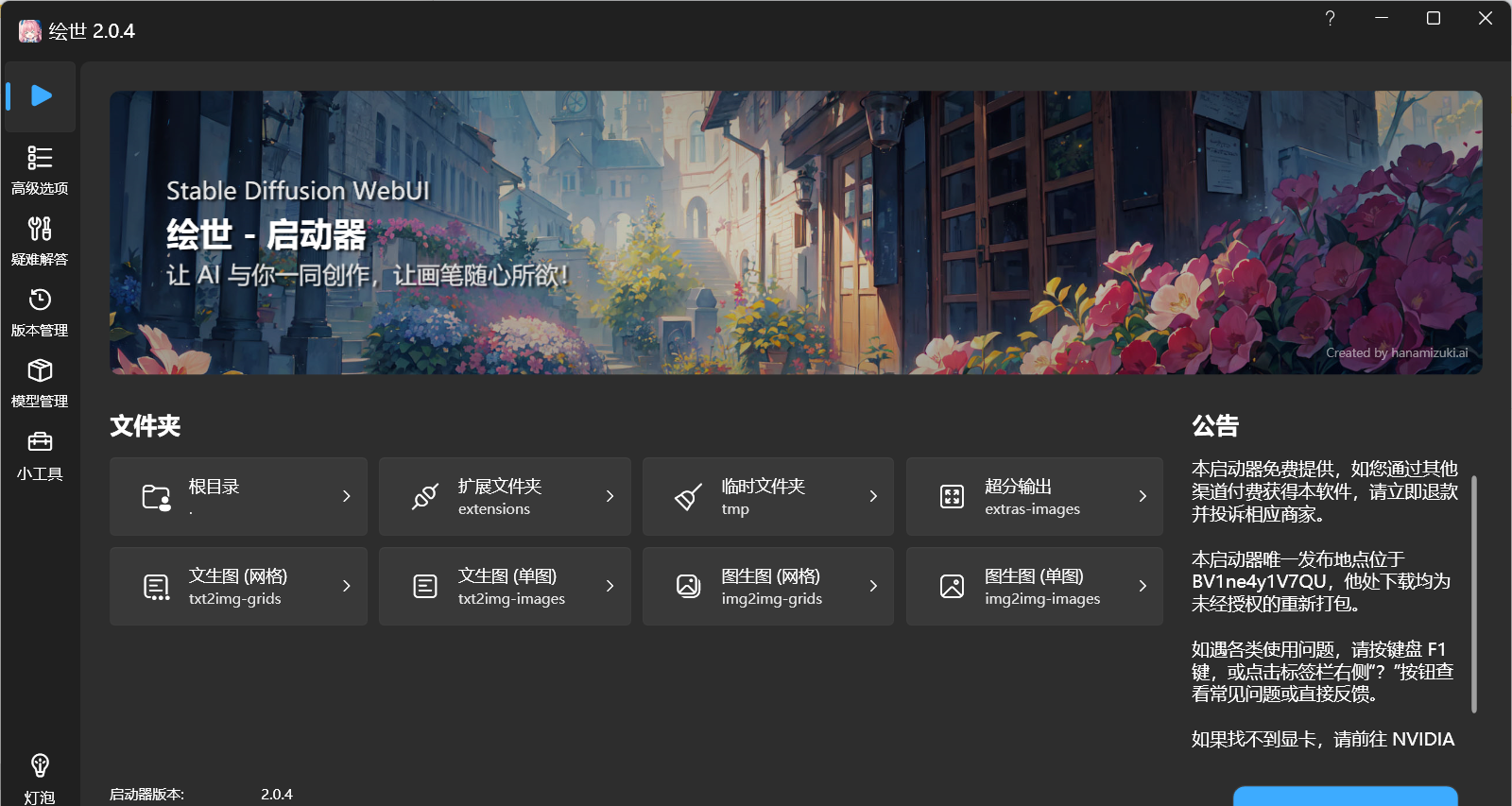
Task: Click the BV1ne4y1V7QU announcement paragraph
Action: tap(1321, 581)
